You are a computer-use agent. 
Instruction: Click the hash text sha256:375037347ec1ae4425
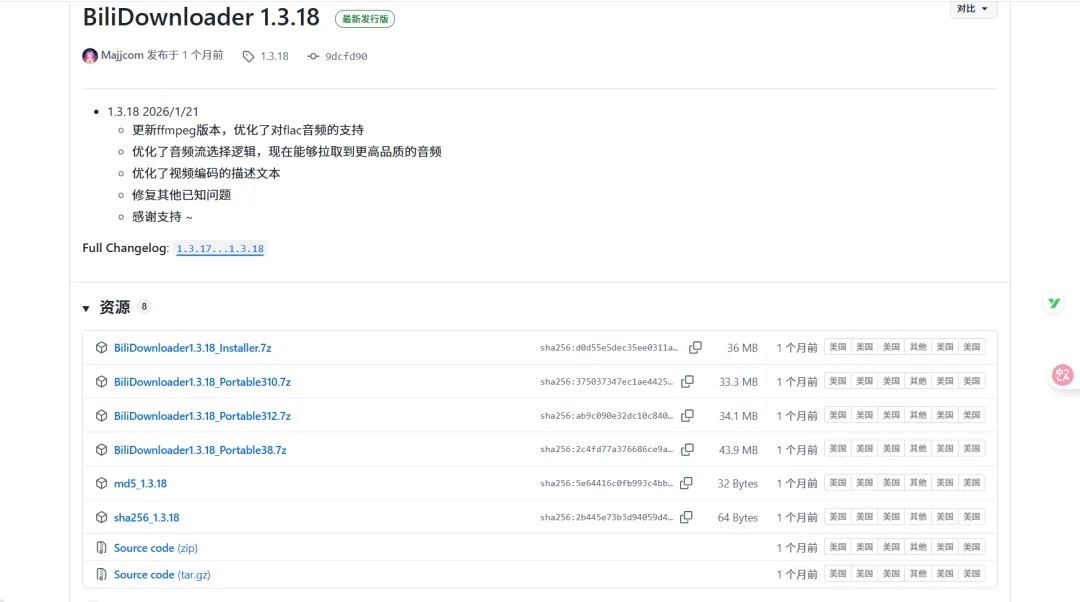[606, 382]
